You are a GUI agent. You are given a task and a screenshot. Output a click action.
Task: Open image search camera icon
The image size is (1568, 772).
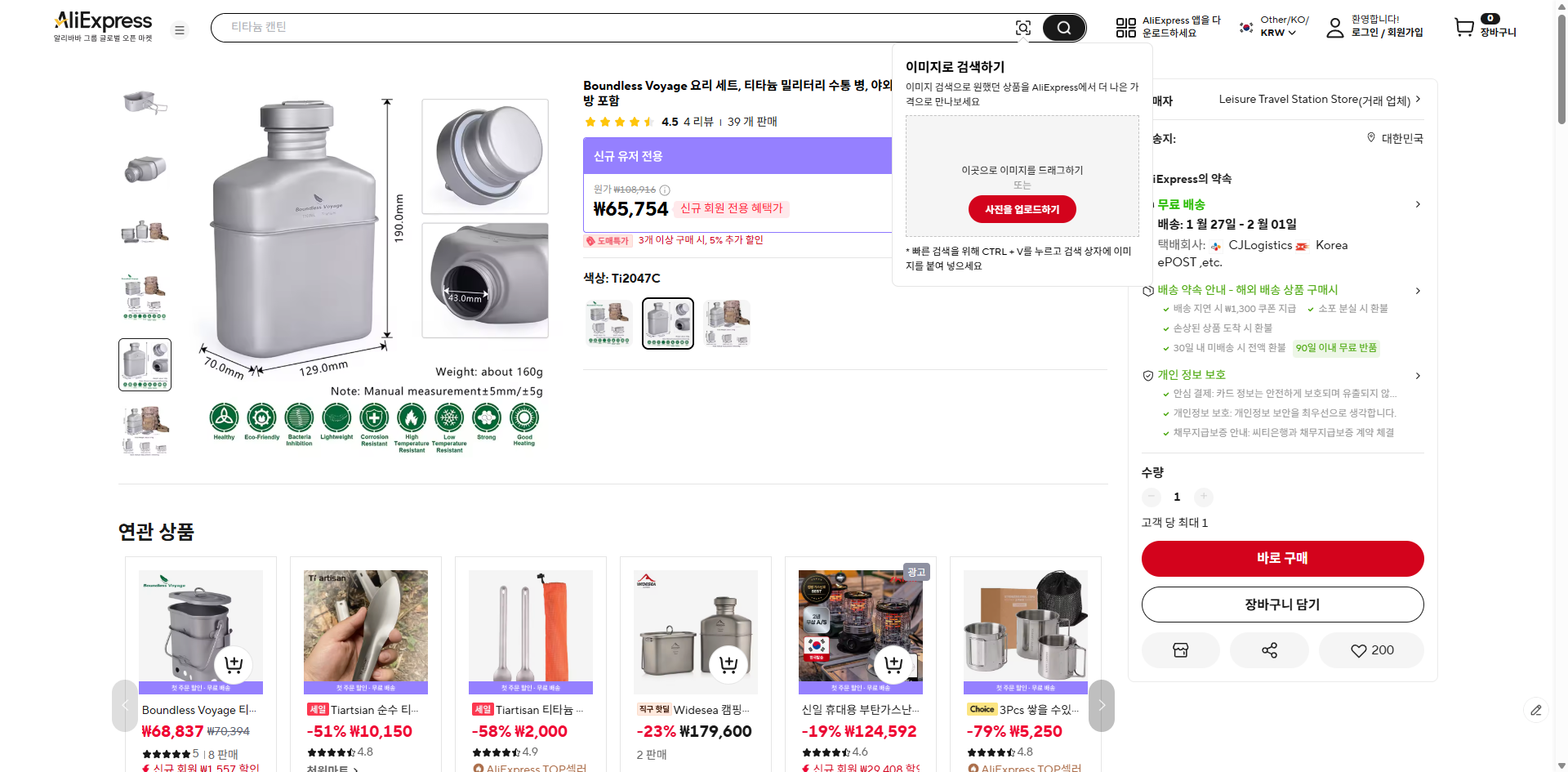pyautogui.click(x=1023, y=28)
